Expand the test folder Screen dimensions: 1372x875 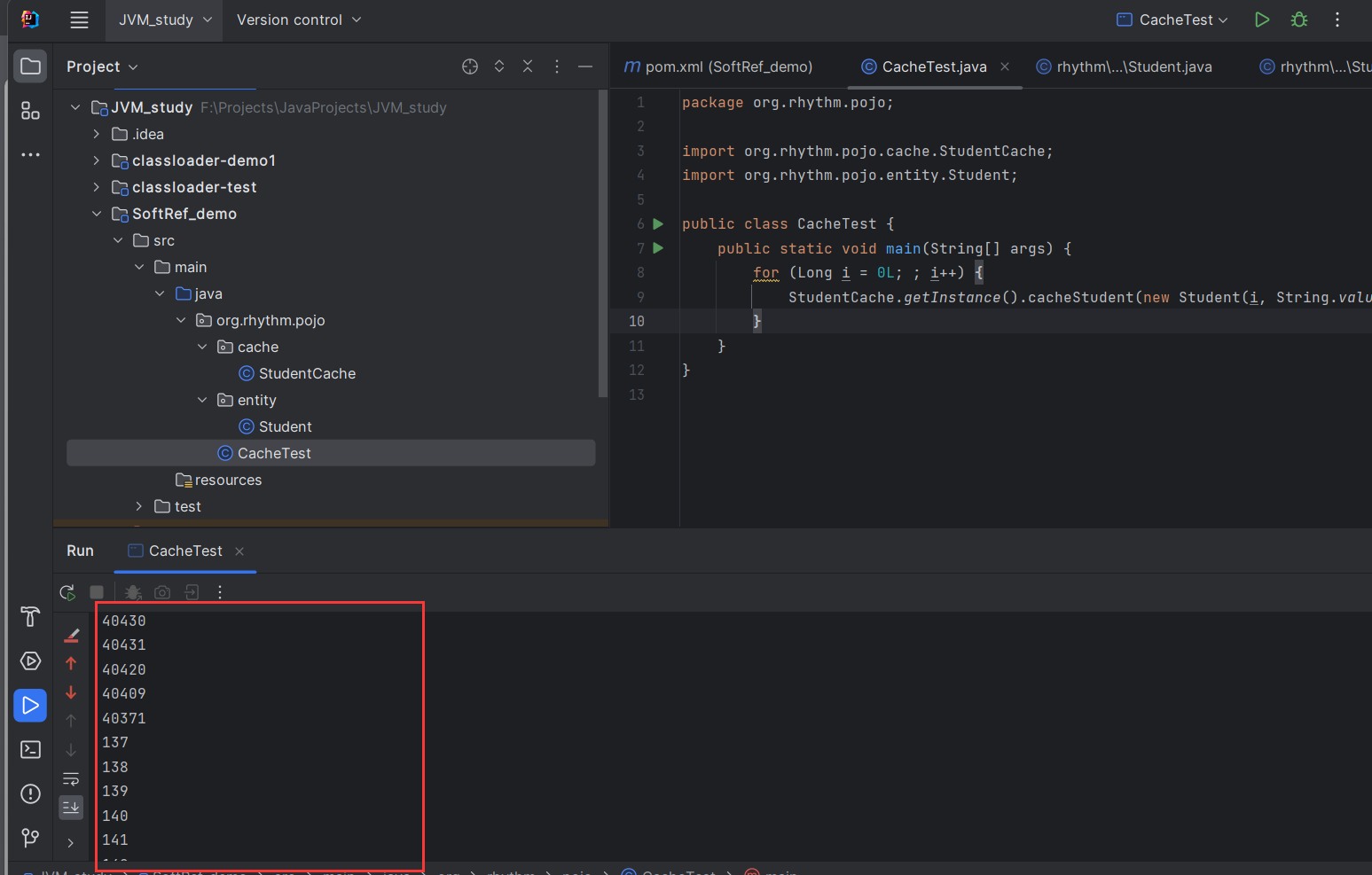139,506
